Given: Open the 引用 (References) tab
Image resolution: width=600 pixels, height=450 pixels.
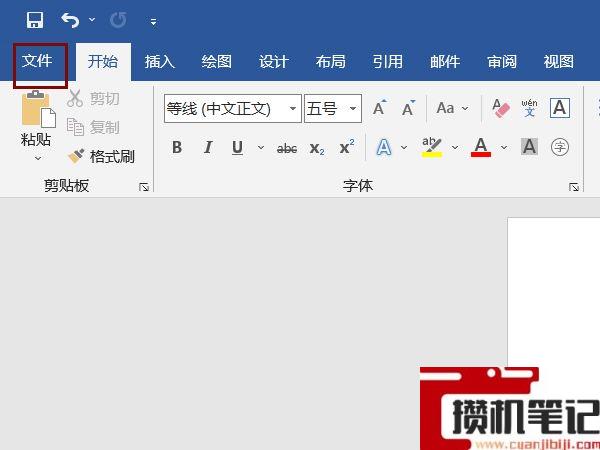Looking at the screenshot, I should point(388,62).
